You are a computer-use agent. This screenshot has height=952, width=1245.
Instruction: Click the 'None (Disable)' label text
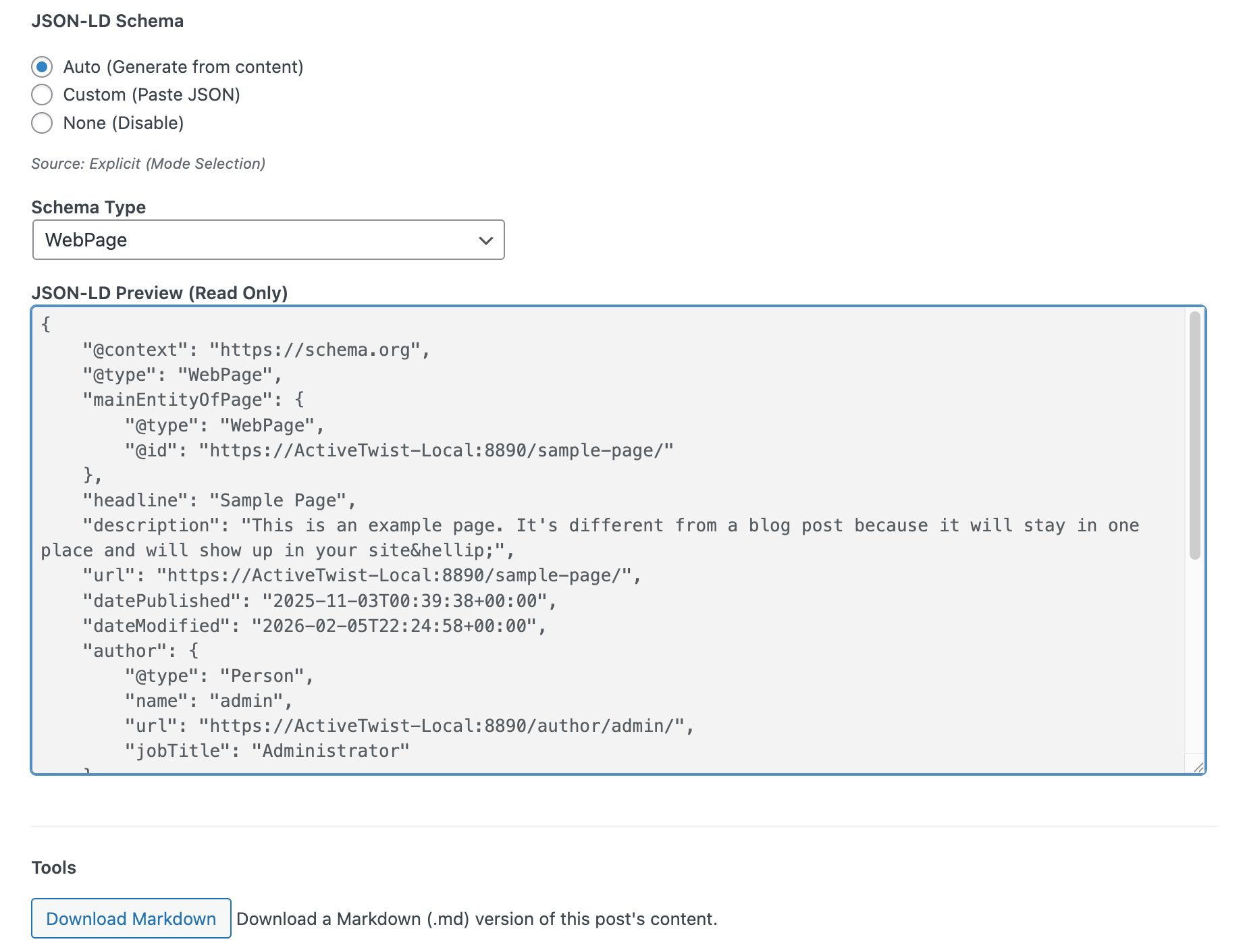[123, 123]
